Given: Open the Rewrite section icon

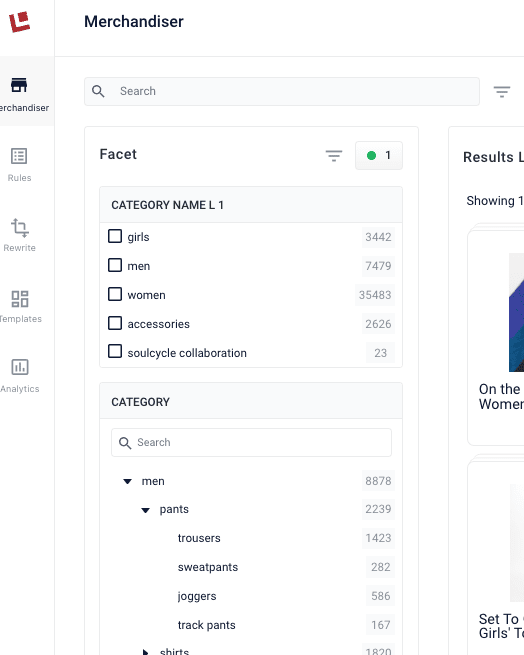Looking at the screenshot, I should click(x=19, y=228).
